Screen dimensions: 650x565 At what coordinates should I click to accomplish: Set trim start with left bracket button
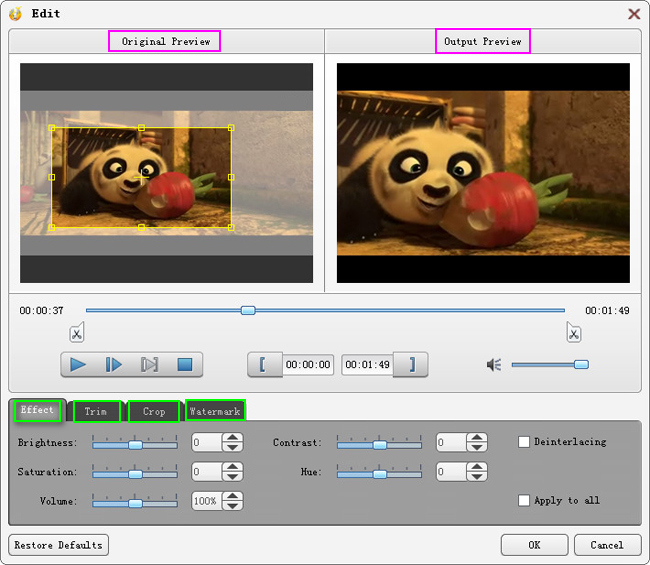tap(265, 365)
